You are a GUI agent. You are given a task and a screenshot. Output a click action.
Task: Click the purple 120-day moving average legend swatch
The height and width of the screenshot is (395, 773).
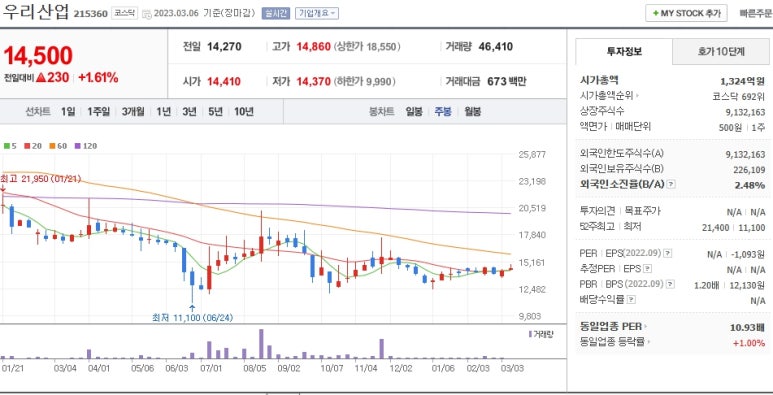[x=77, y=146]
